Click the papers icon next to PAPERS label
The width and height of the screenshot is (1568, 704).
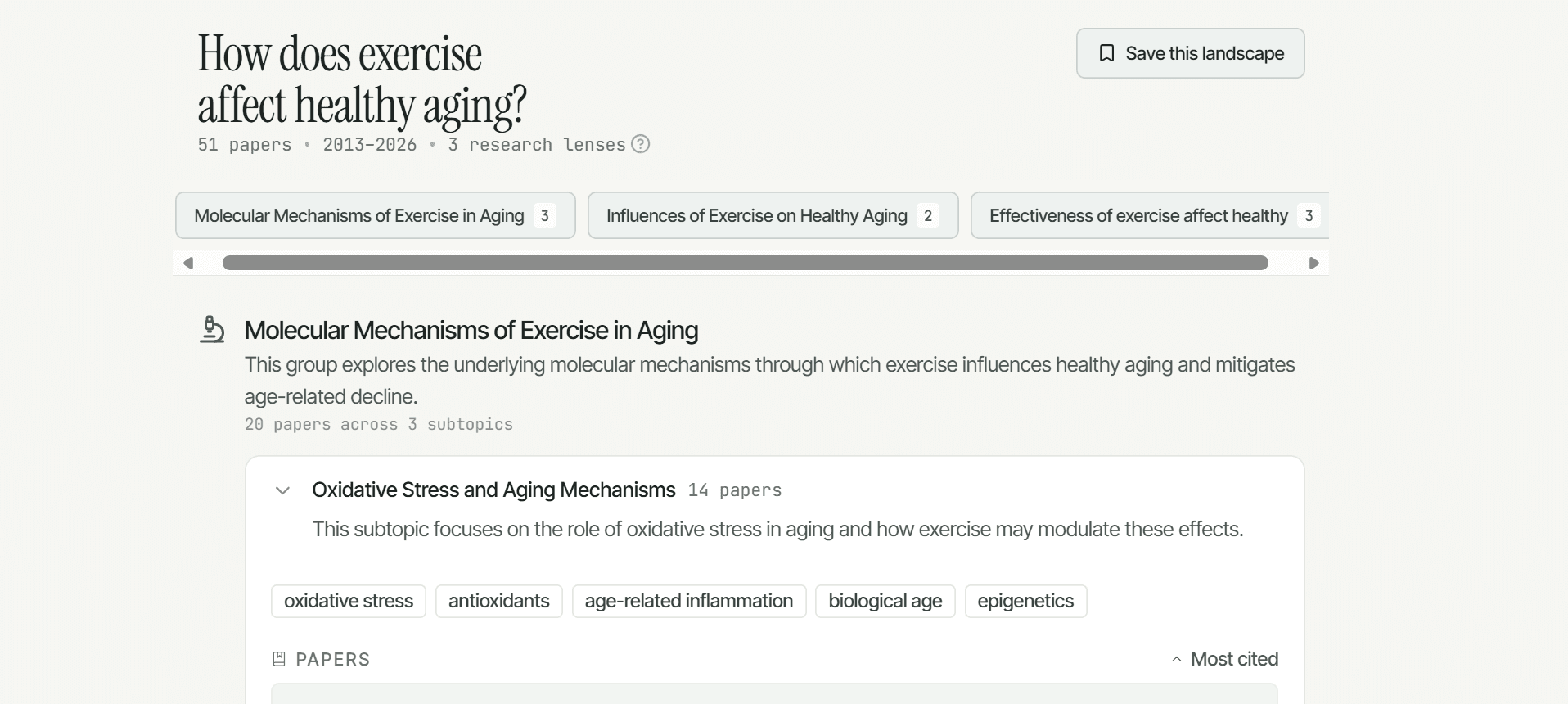pos(279,659)
